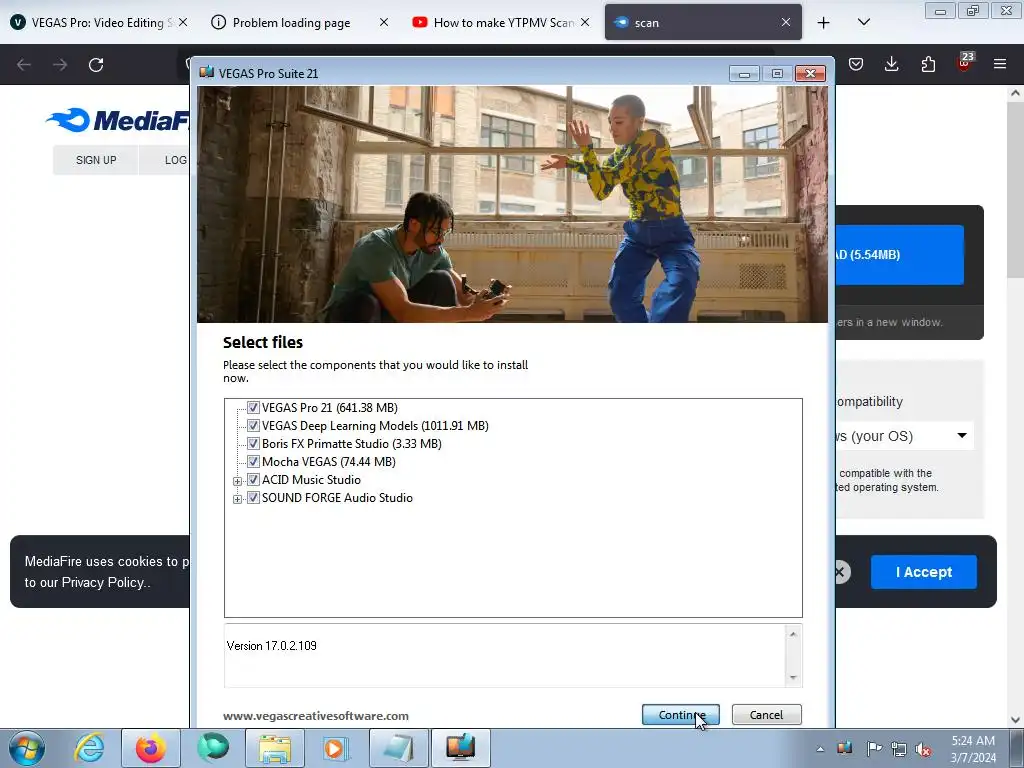Show hidden system tray icons
This screenshot has width=1024, height=768.
tap(820, 749)
